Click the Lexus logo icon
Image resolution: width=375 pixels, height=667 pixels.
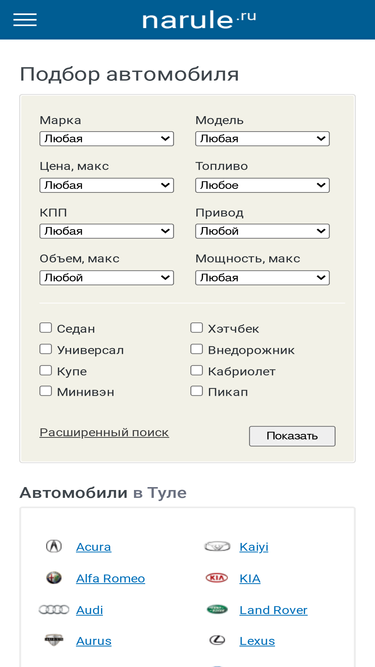coord(217,640)
